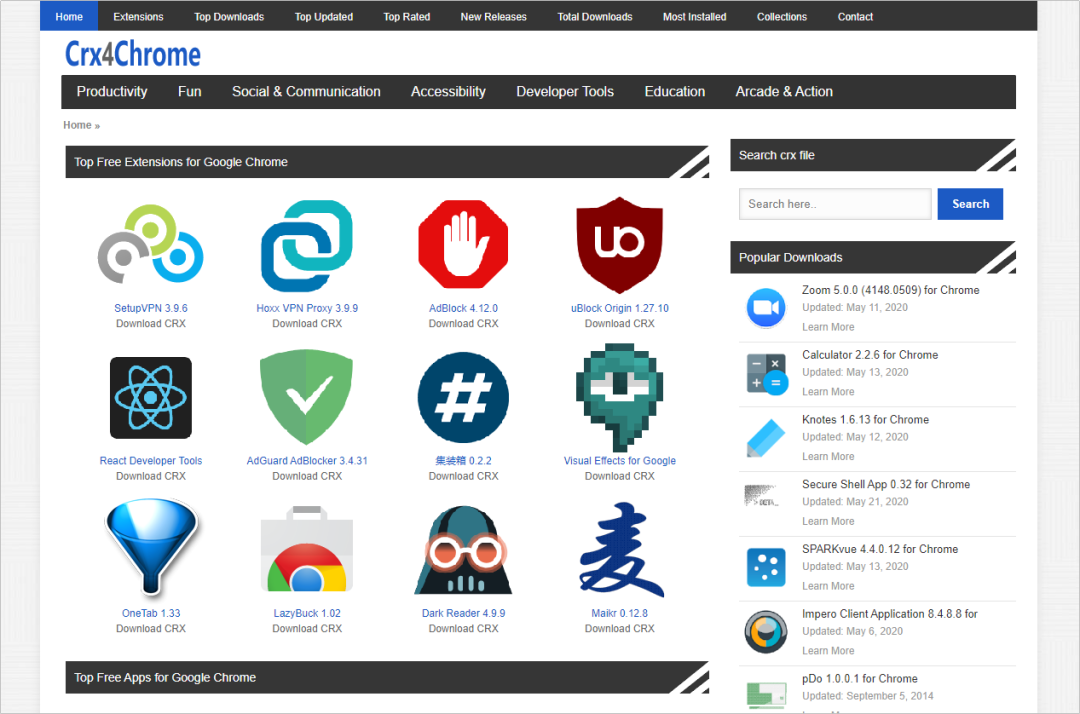
Task: Click the SPARKvue blue dots icon
Action: point(766,567)
